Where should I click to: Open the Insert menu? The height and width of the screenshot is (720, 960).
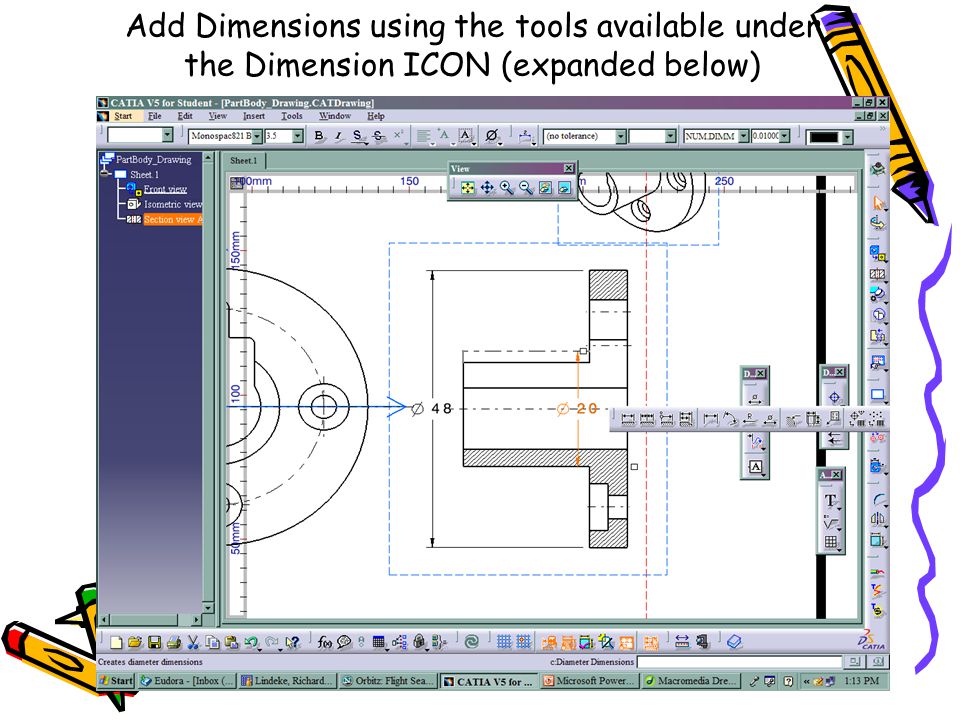click(x=253, y=116)
